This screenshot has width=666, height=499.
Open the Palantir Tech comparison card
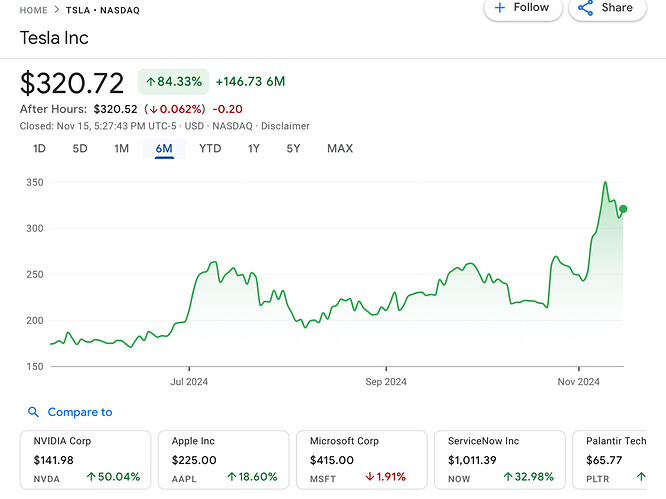coord(610,460)
